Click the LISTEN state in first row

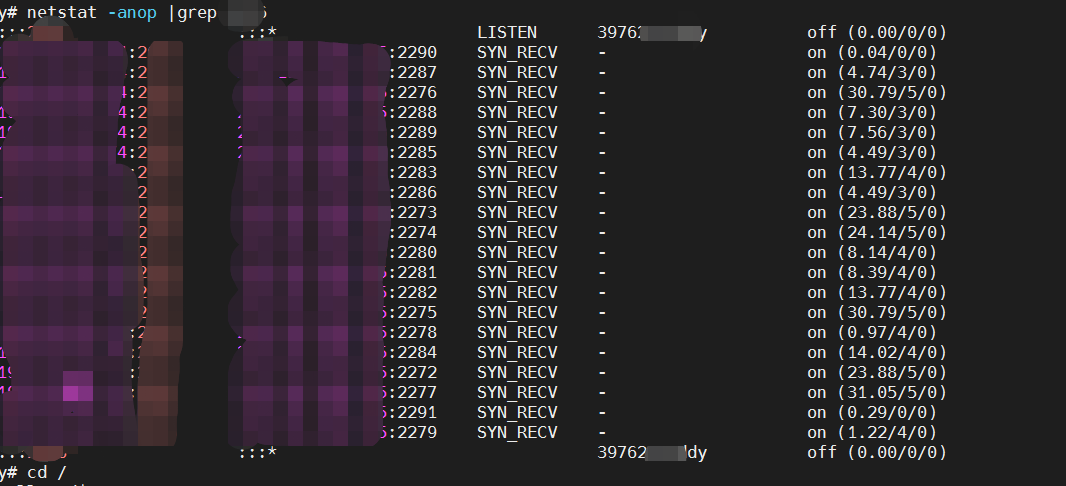506,32
